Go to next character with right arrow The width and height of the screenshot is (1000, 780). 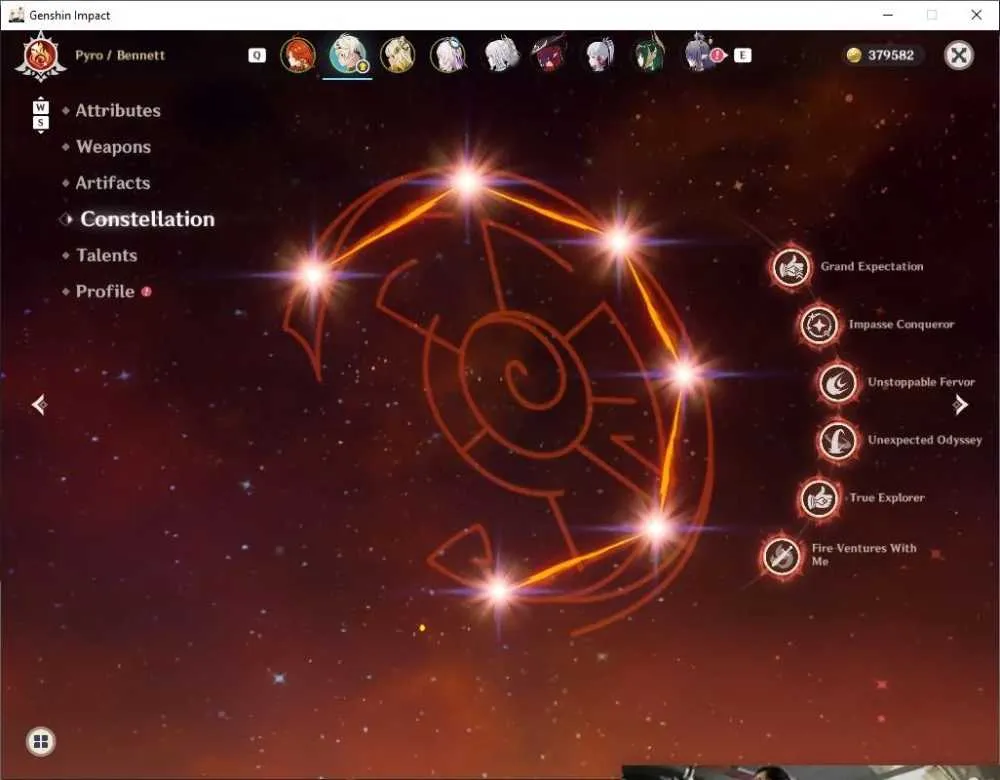(x=960, y=404)
